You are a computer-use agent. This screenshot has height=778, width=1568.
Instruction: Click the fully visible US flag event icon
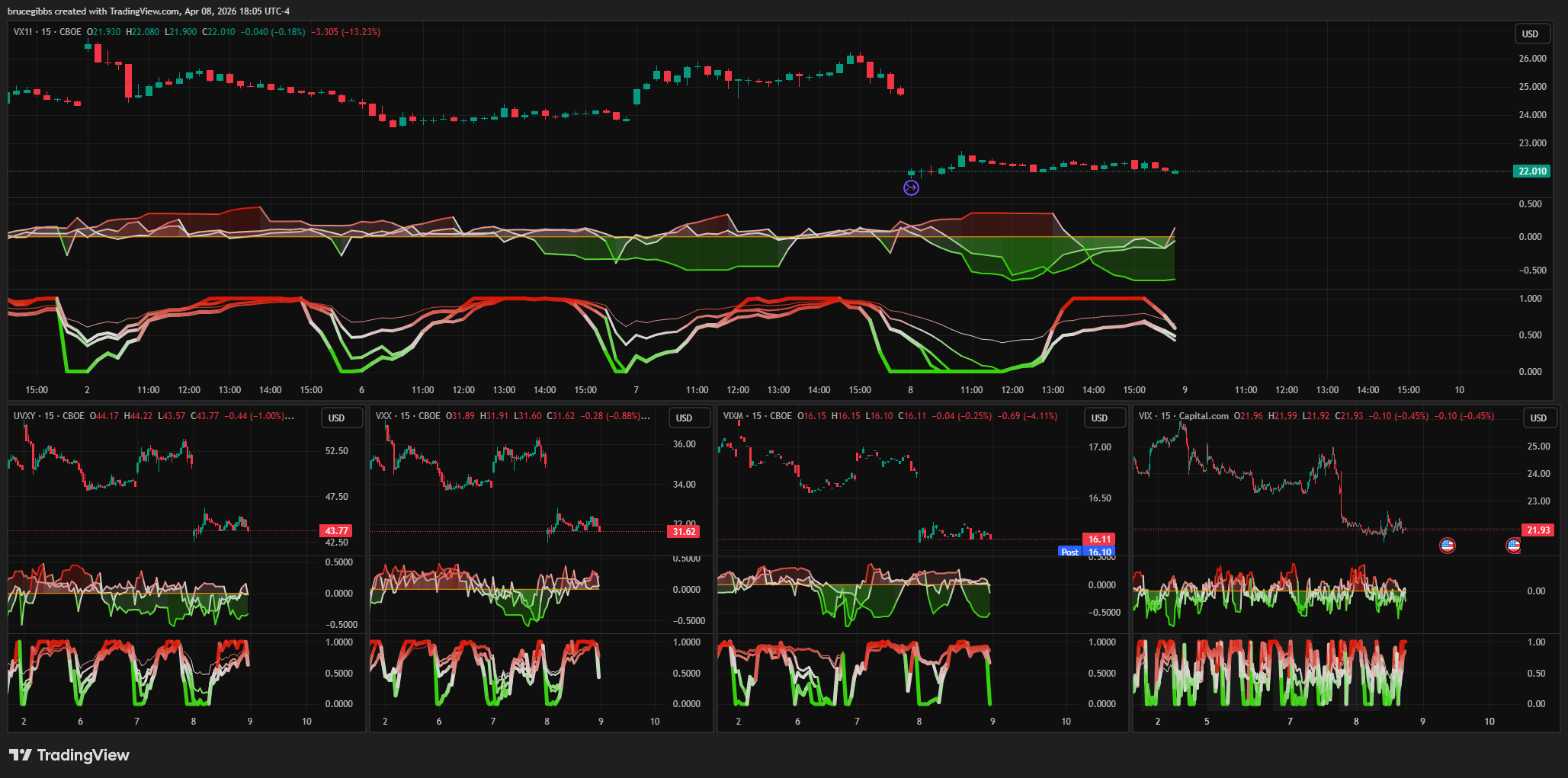[1447, 545]
